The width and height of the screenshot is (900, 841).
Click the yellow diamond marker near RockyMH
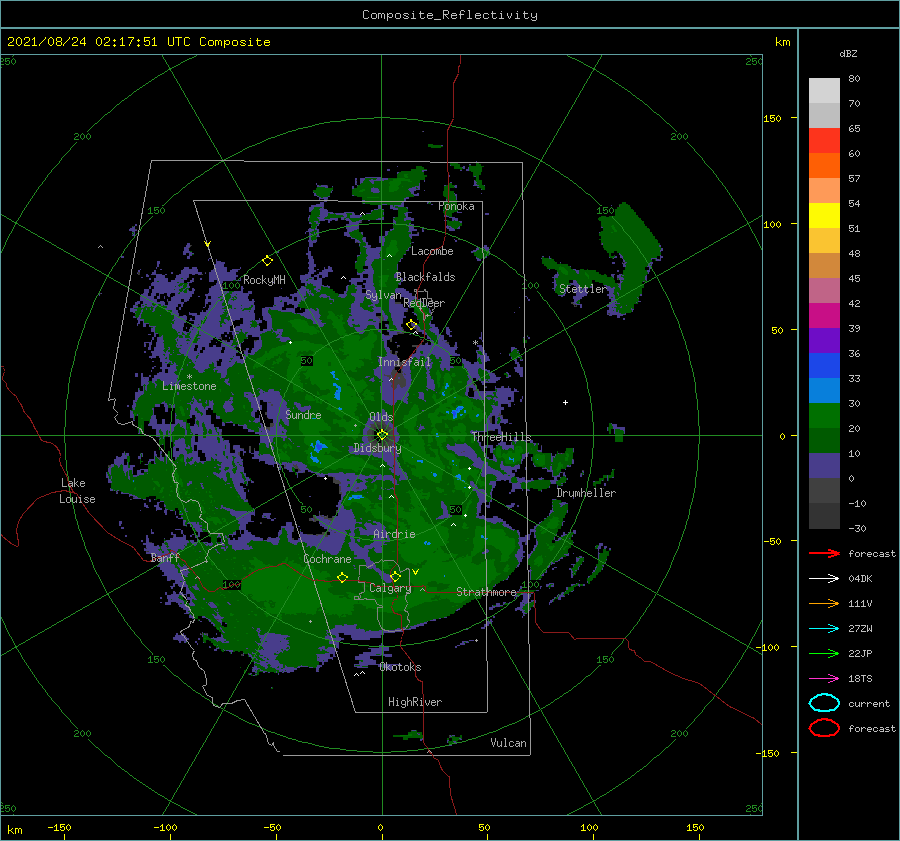click(267, 261)
